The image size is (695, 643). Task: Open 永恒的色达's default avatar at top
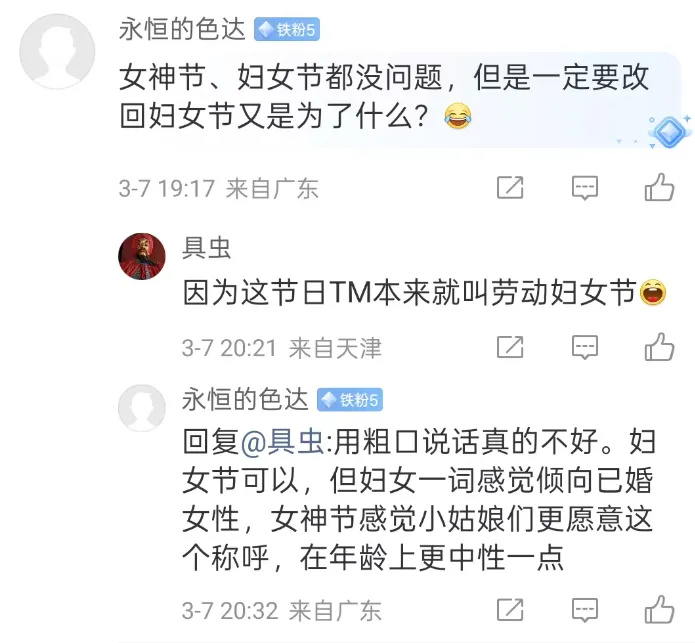tap(57, 51)
